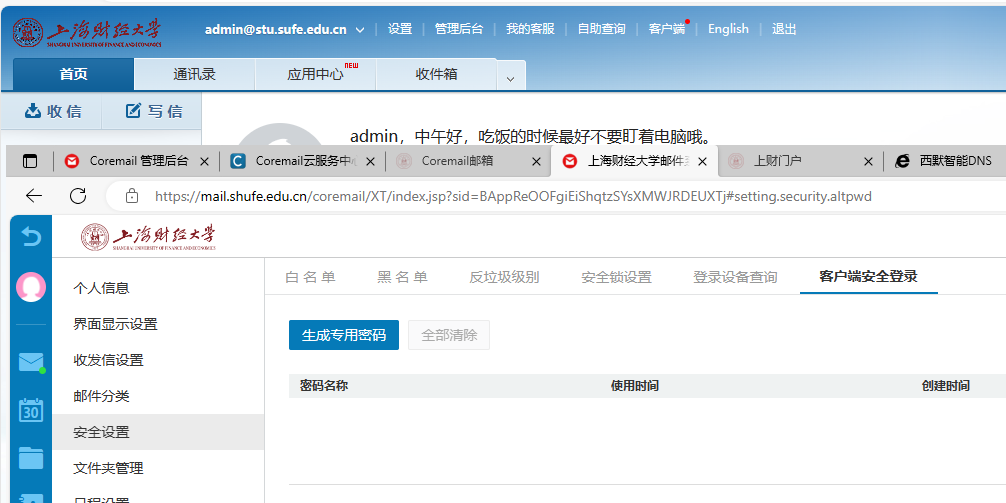Image resolution: width=1006 pixels, height=503 pixels.
Task: Click the URL address bar field
Action: (x=560, y=197)
